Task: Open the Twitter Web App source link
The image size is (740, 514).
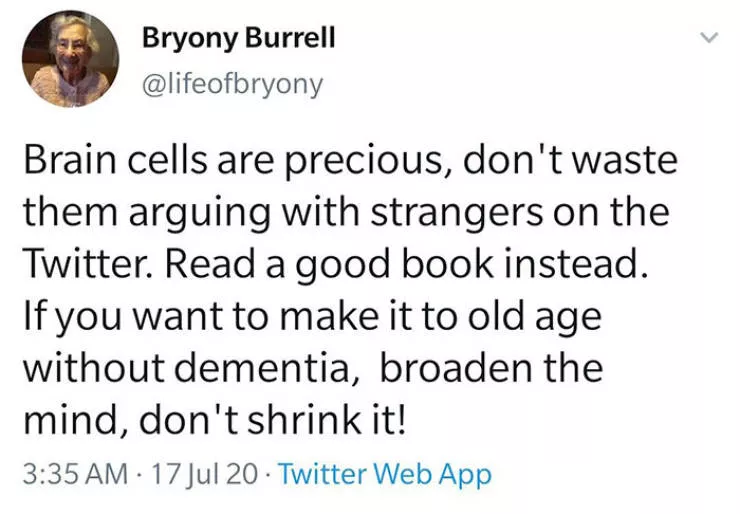Action: (385, 474)
